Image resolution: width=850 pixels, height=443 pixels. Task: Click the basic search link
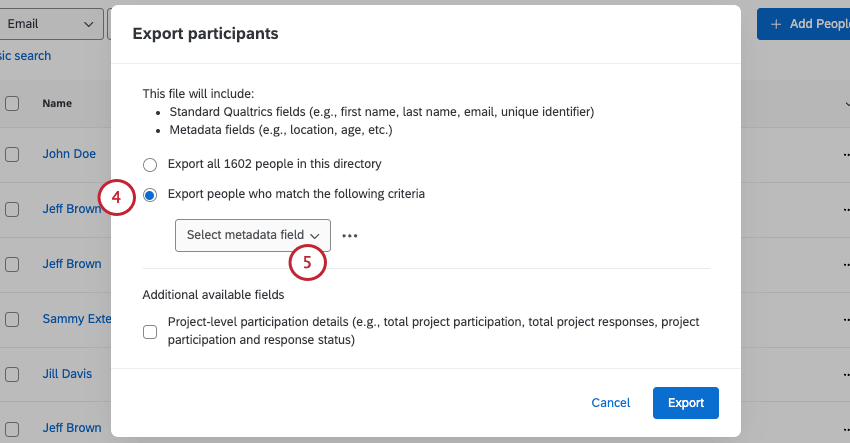(x=25, y=56)
